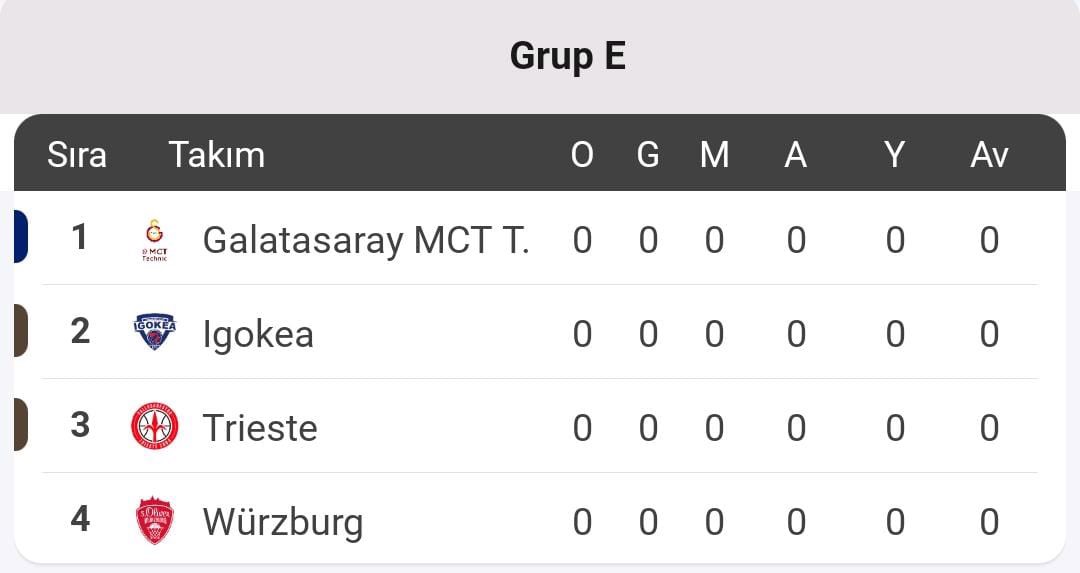The image size is (1080, 573).
Task: Select the Trieste team name
Action: [260, 428]
